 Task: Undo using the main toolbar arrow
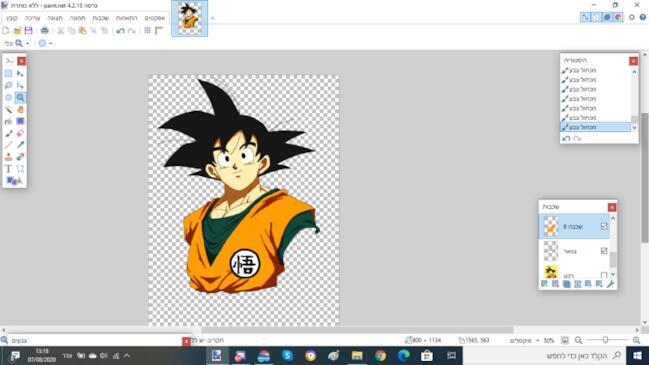tap(120, 31)
